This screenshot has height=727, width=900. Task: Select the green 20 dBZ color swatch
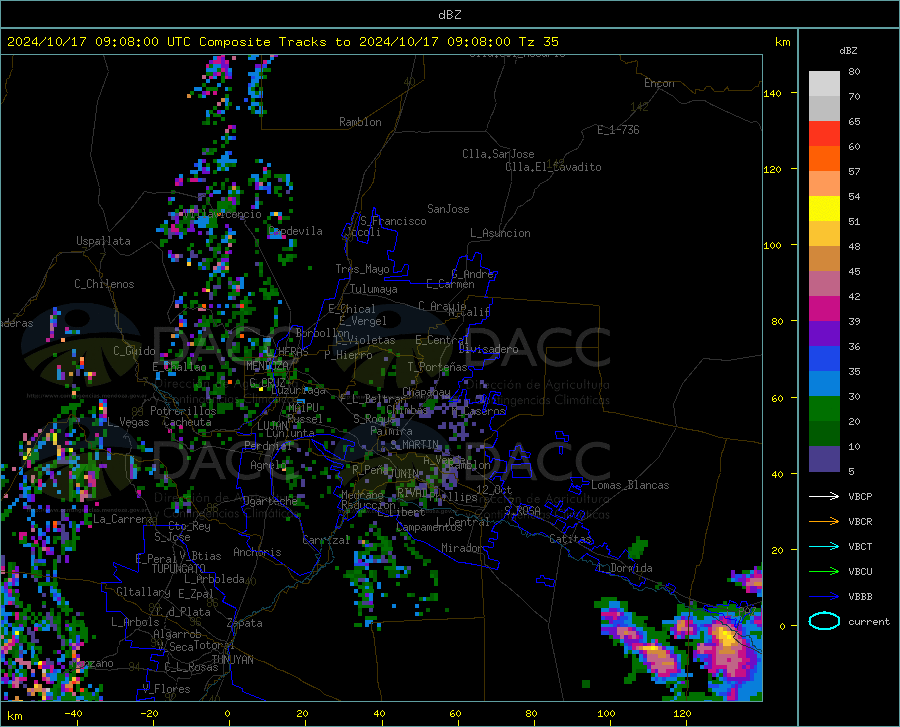(x=824, y=409)
